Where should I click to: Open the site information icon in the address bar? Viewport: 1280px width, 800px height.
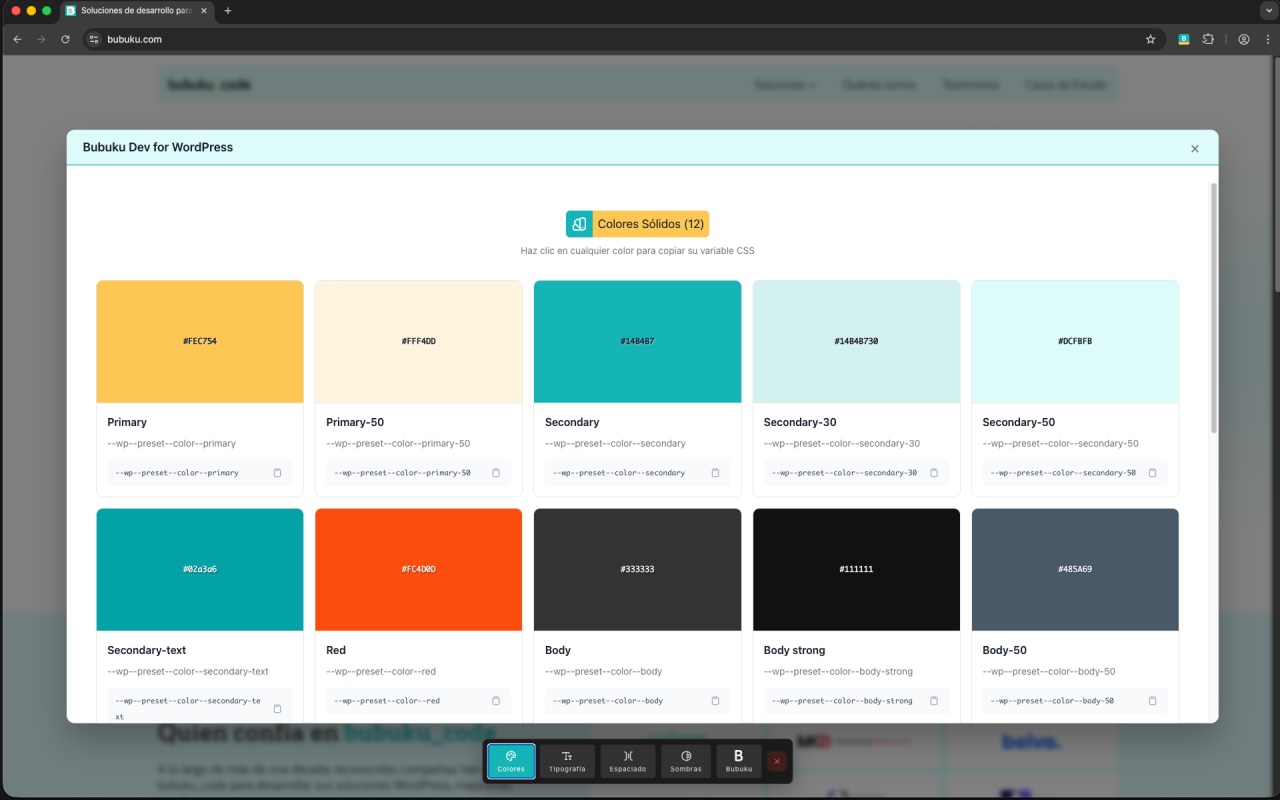(94, 39)
